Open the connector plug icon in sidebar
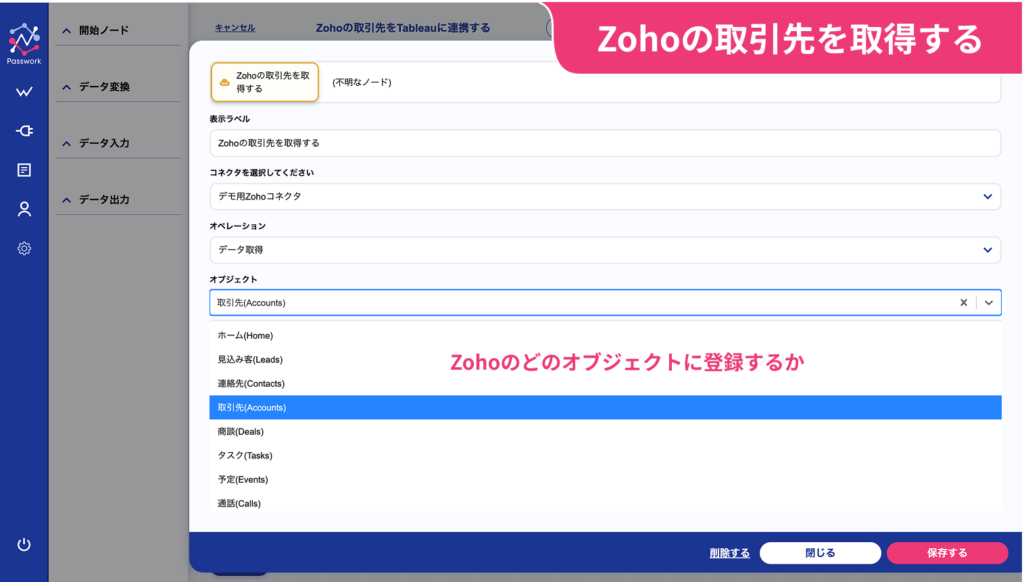Viewport: 1024px width, 582px height. click(x=24, y=131)
